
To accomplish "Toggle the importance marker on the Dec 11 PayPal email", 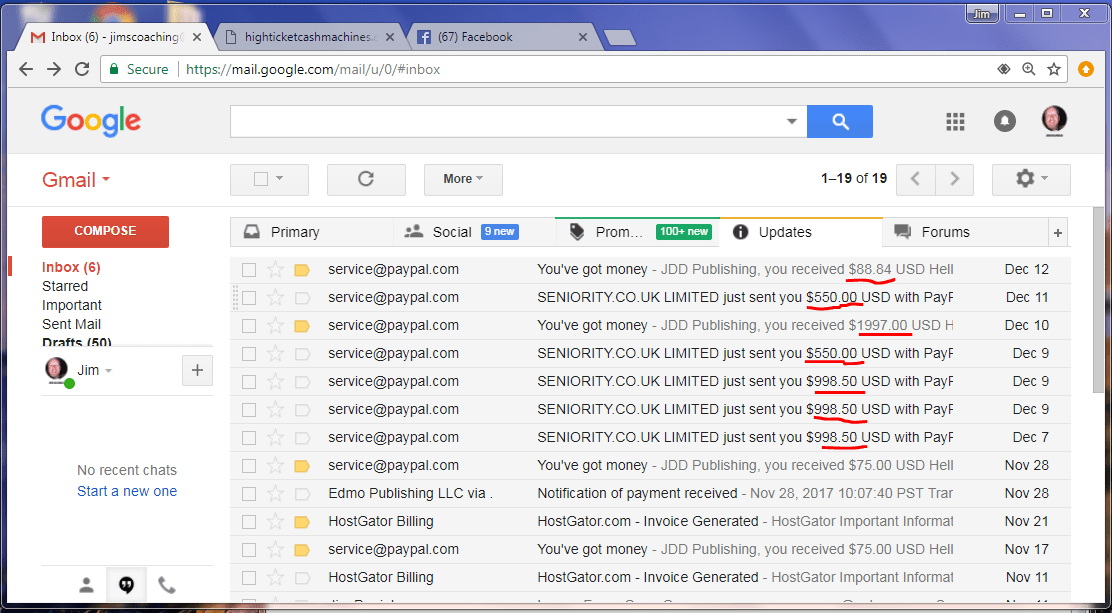I will coord(302,298).
